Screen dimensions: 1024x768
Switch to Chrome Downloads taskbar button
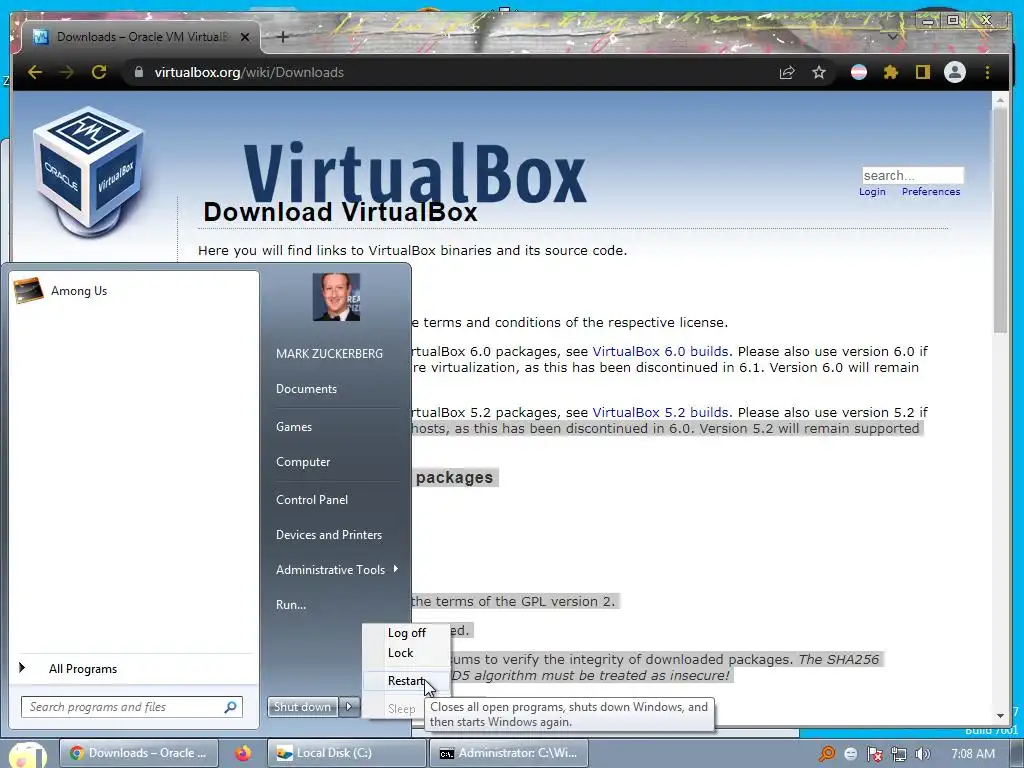pyautogui.click(x=138, y=754)
